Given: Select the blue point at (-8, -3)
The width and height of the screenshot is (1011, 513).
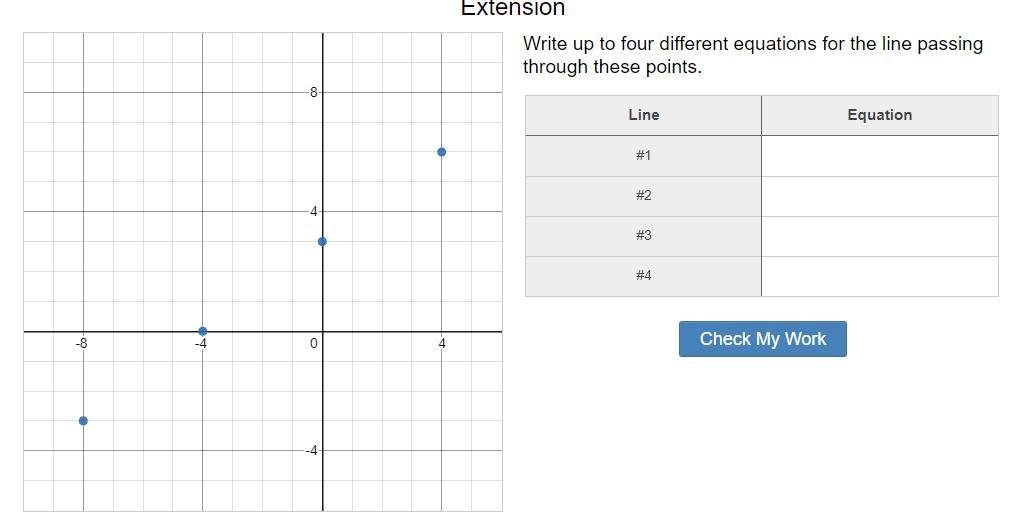Looking at the screenshot, I should [x=83, y=421].
